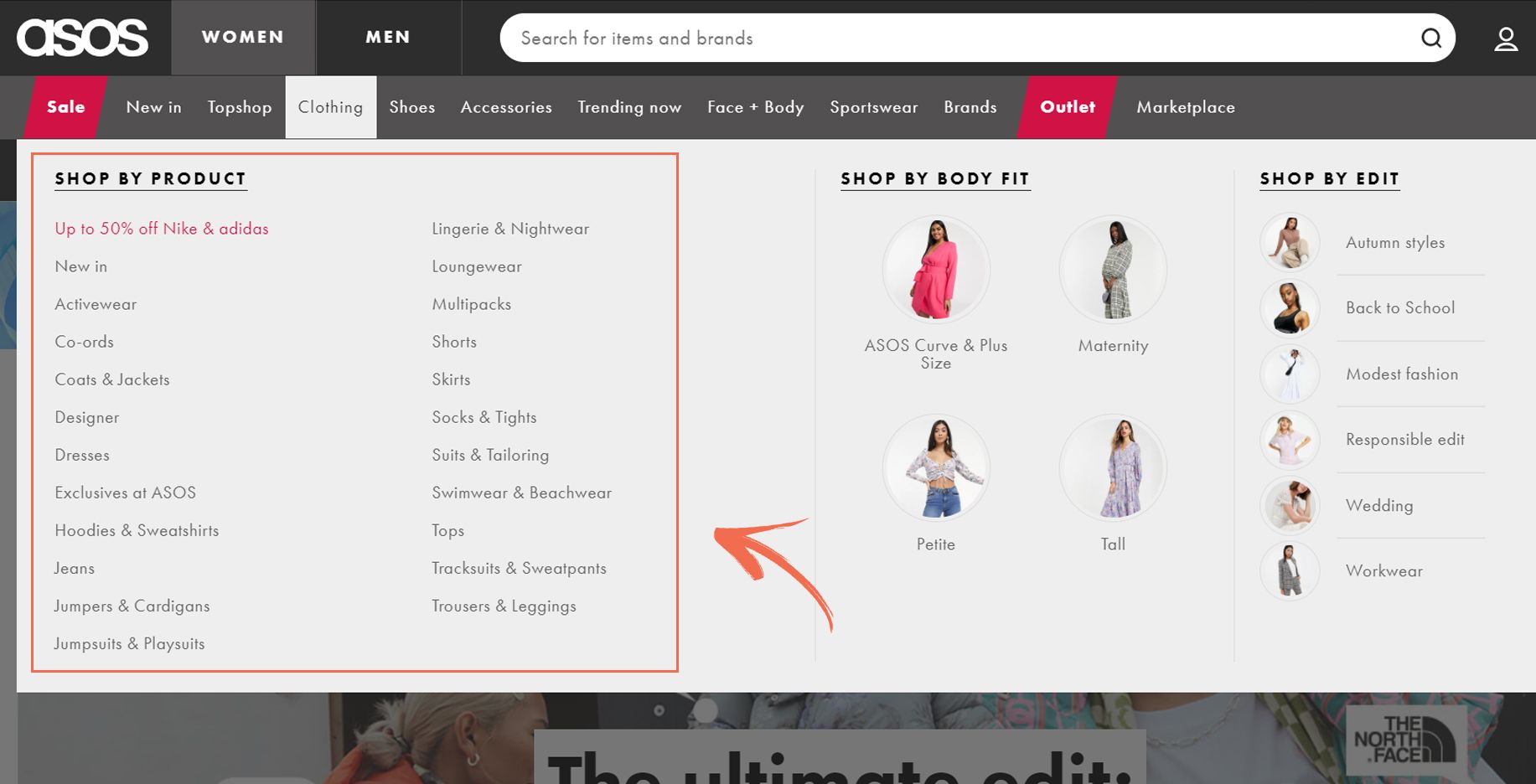
Task: Open Tracksuits & Sweatpants link
Action: [519, 568]
